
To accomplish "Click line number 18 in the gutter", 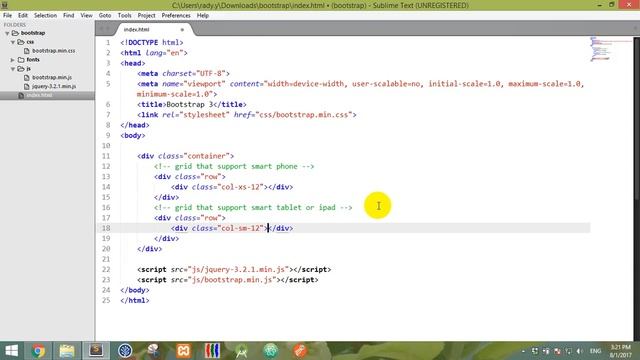I will point(106,228).
